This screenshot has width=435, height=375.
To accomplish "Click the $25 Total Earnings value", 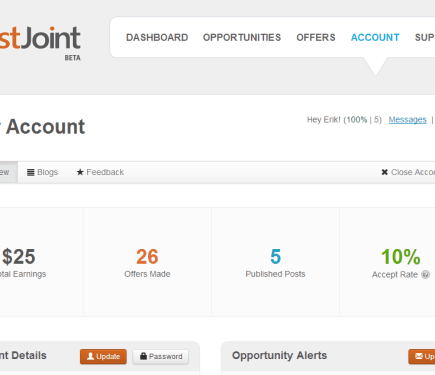I will pos(19,257).
